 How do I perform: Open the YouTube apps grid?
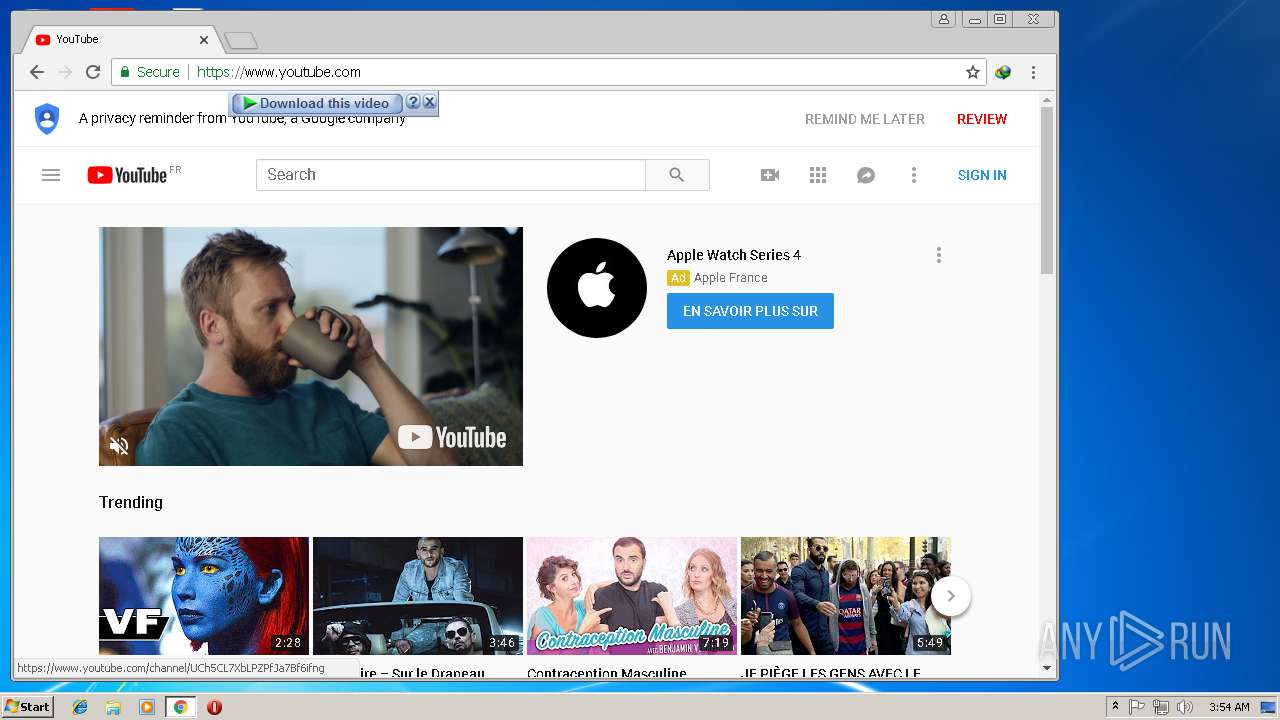(x=818, y=175)
